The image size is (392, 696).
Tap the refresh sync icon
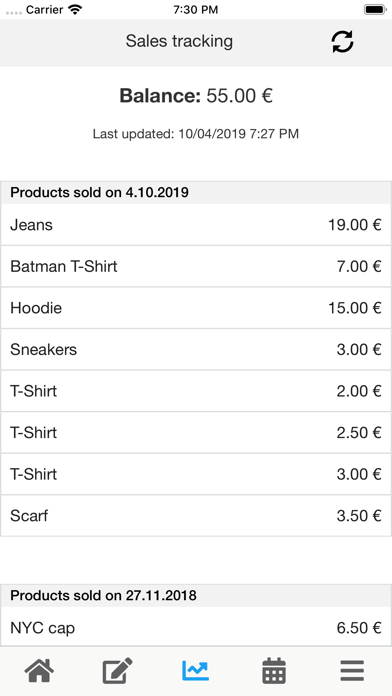pyautogui.click(x=342, y=42)
